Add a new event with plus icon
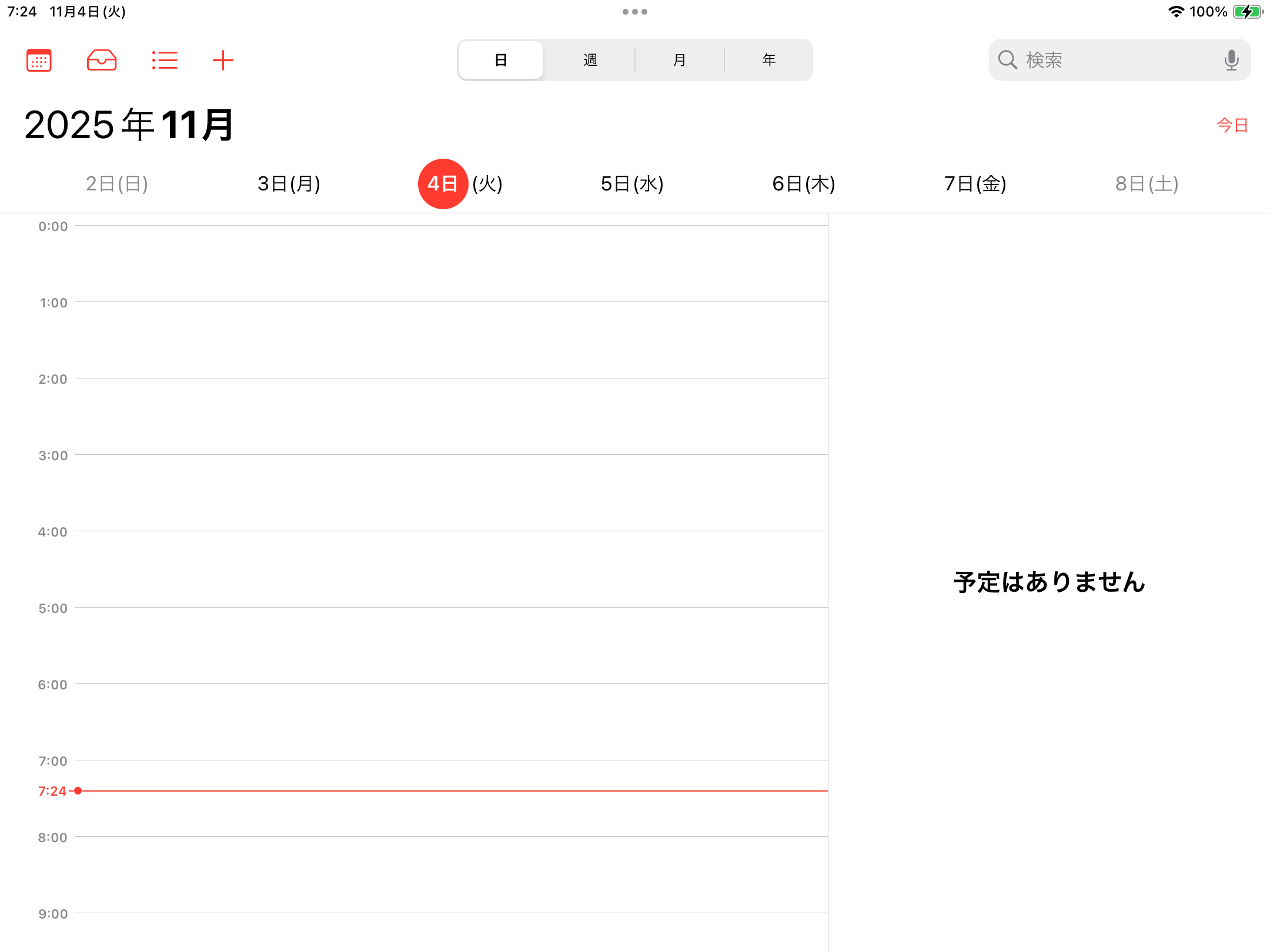This screenshot has height=952, width=1270. pyautogui.click(x=223, y=60)
